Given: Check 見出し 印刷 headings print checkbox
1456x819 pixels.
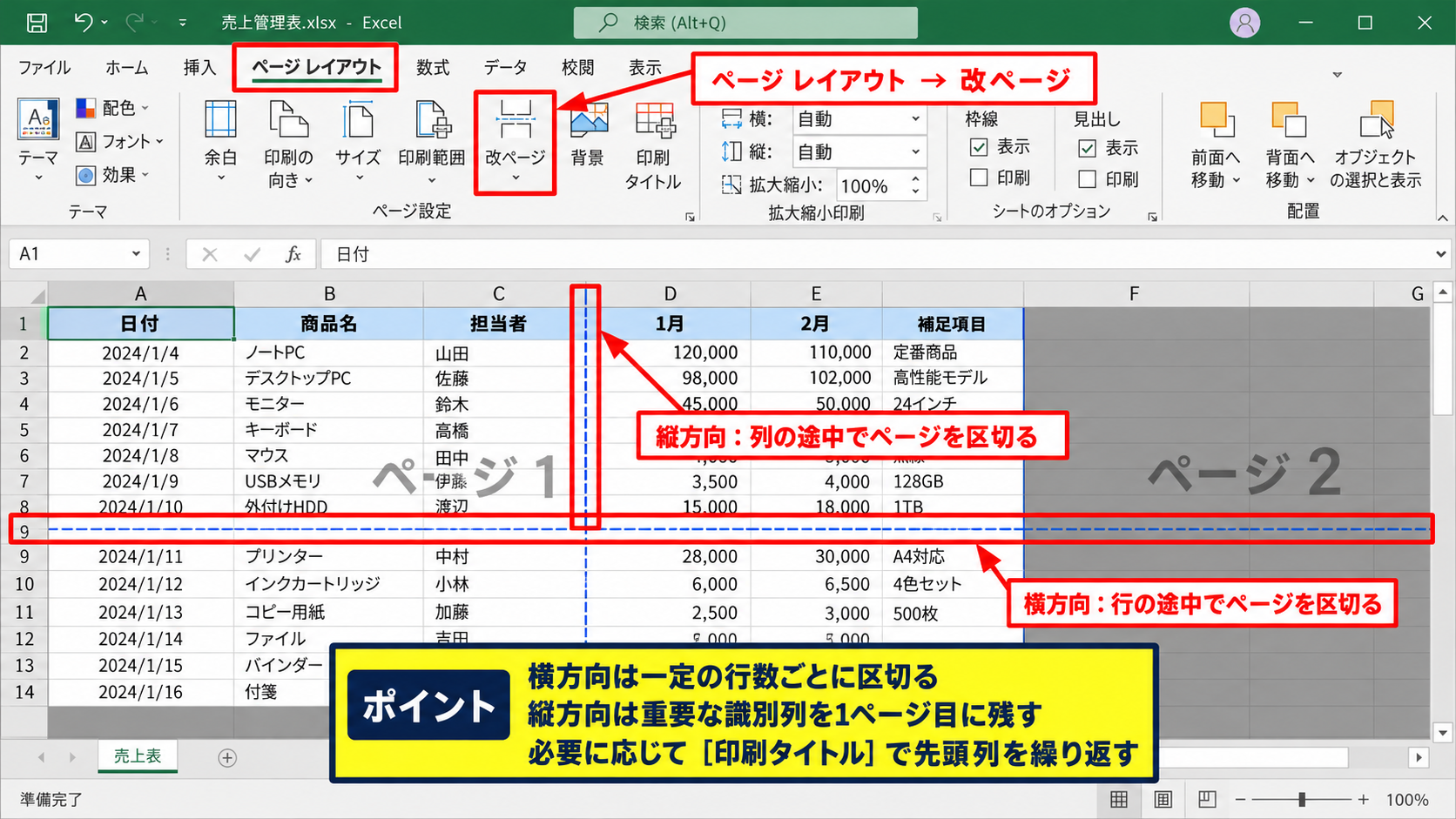Looking at the screenshot, I should point(1087,179).
